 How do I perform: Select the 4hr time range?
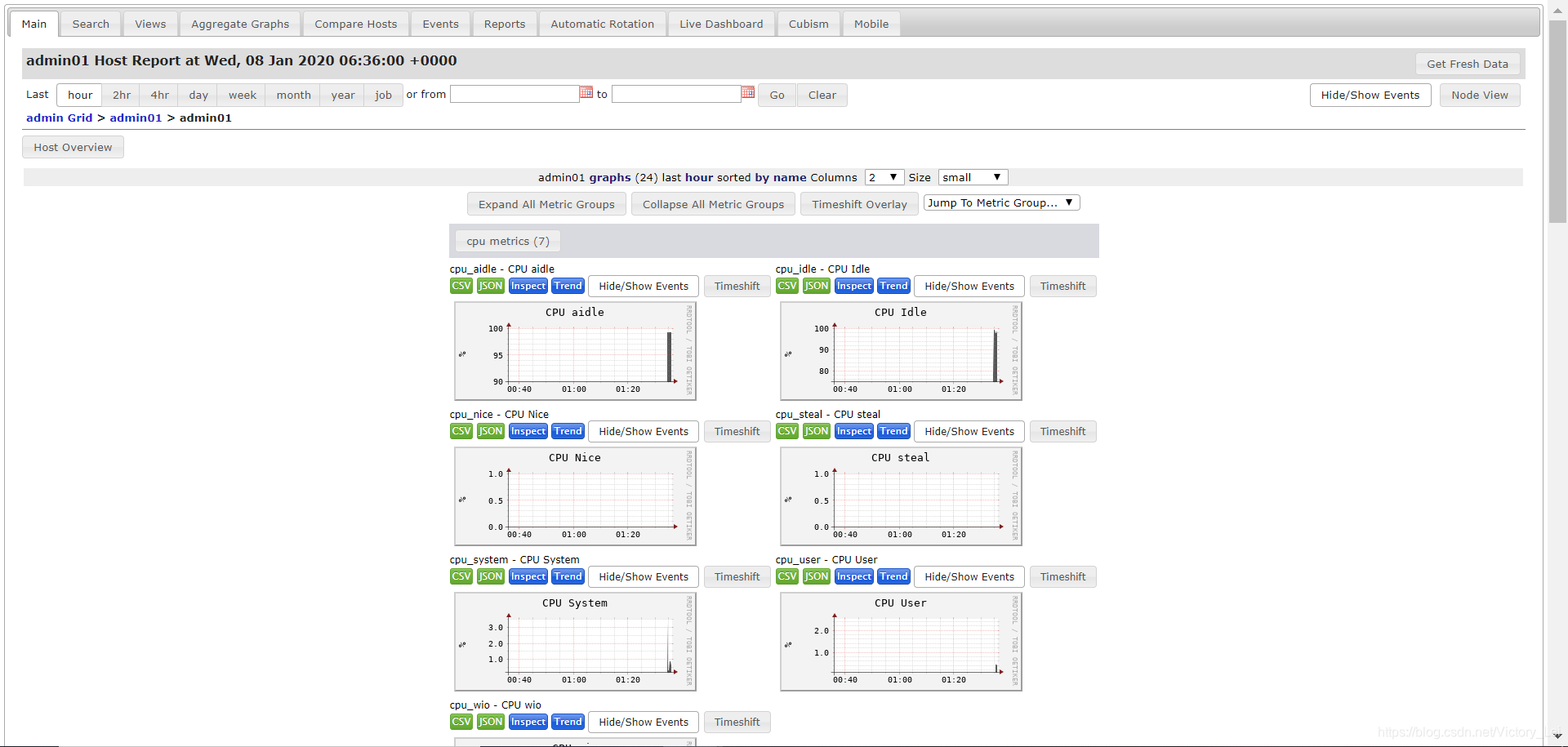tap(159, 95)
